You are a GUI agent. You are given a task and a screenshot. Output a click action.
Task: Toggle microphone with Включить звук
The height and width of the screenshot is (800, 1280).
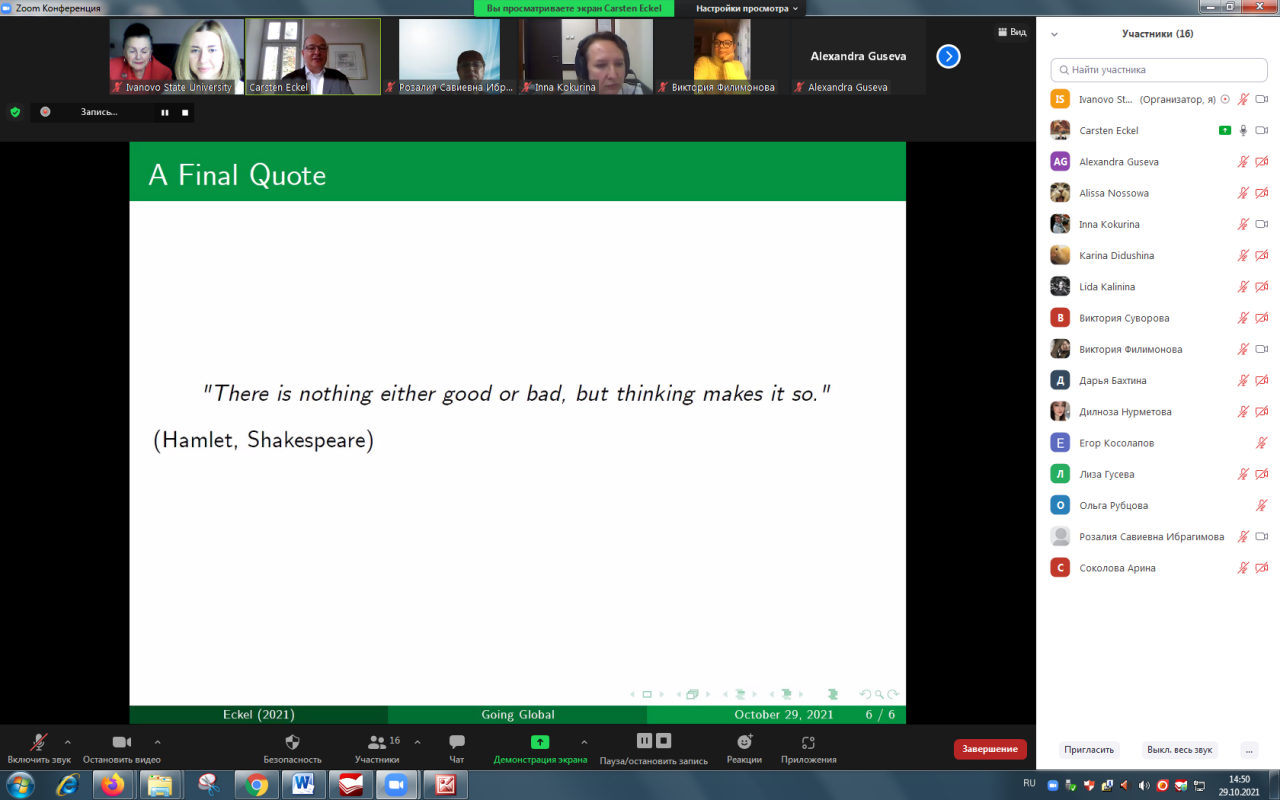(x=39, y=743)
